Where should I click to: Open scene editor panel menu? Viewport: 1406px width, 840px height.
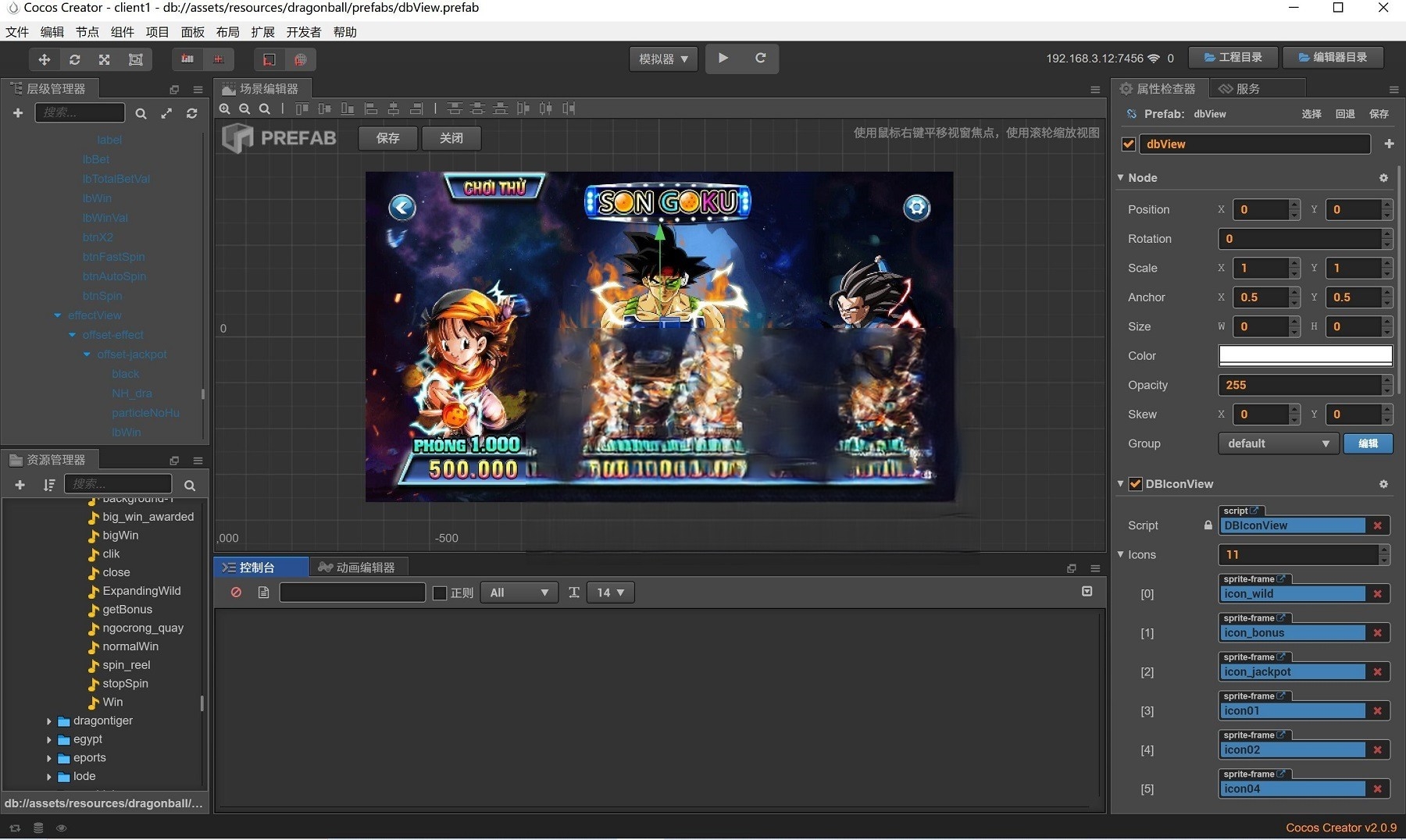coord(1095,89)
